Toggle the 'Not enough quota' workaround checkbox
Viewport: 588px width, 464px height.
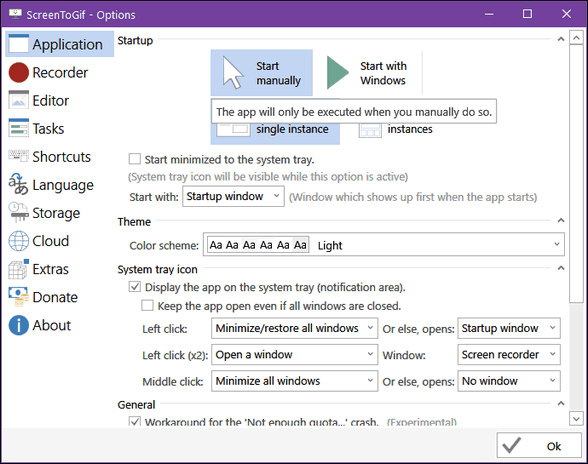(135, 422)
